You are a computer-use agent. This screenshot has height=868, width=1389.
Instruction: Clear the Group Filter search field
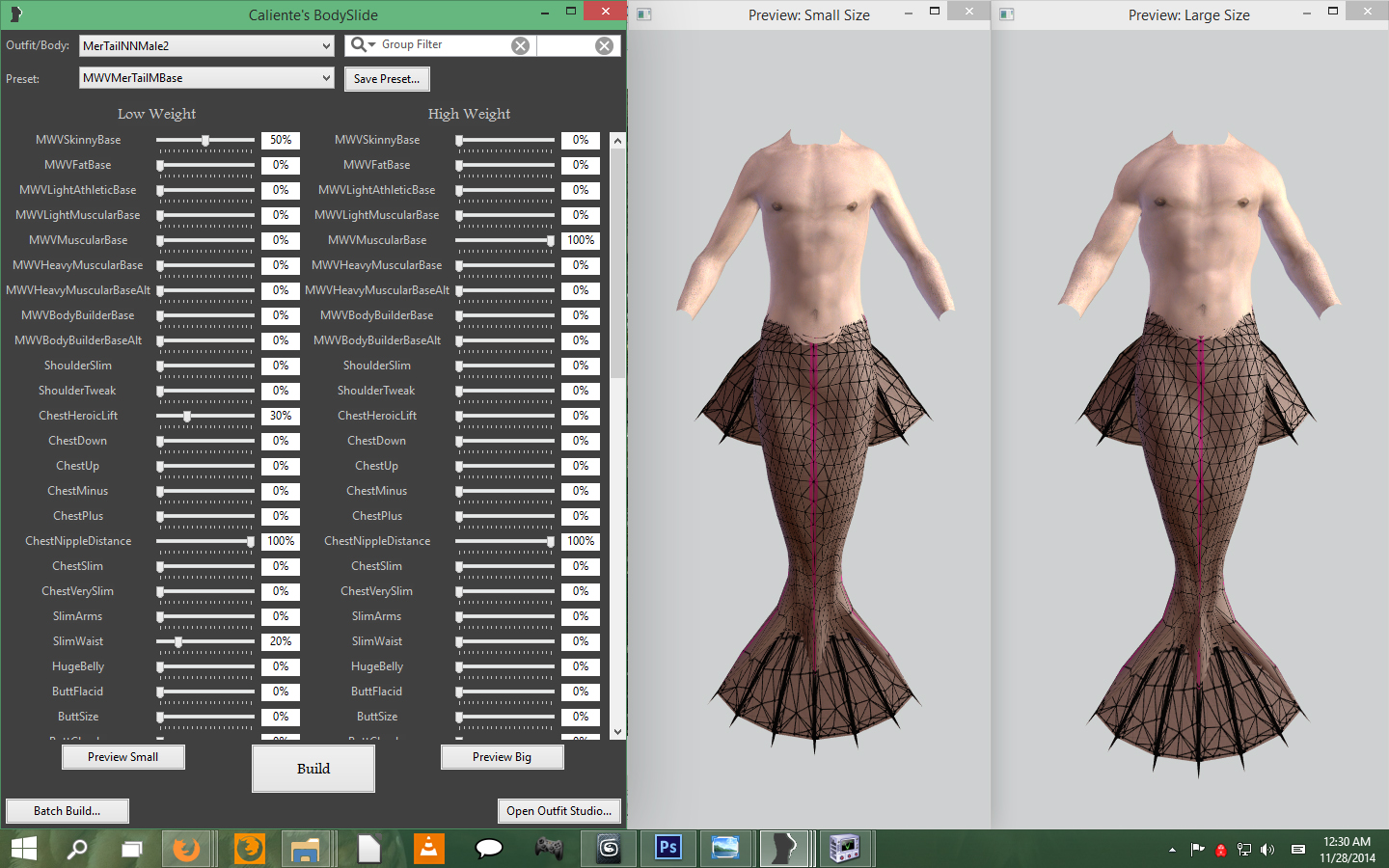(520, 45)
